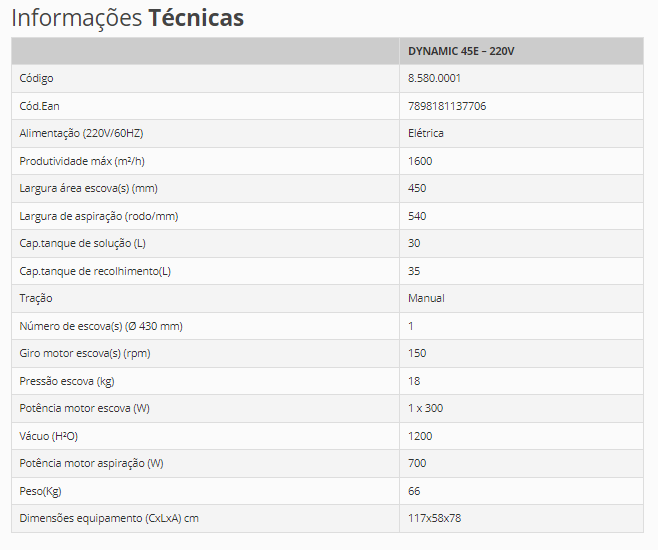Select the DYNAMIC 45E – 220V column header

[461, 51]
